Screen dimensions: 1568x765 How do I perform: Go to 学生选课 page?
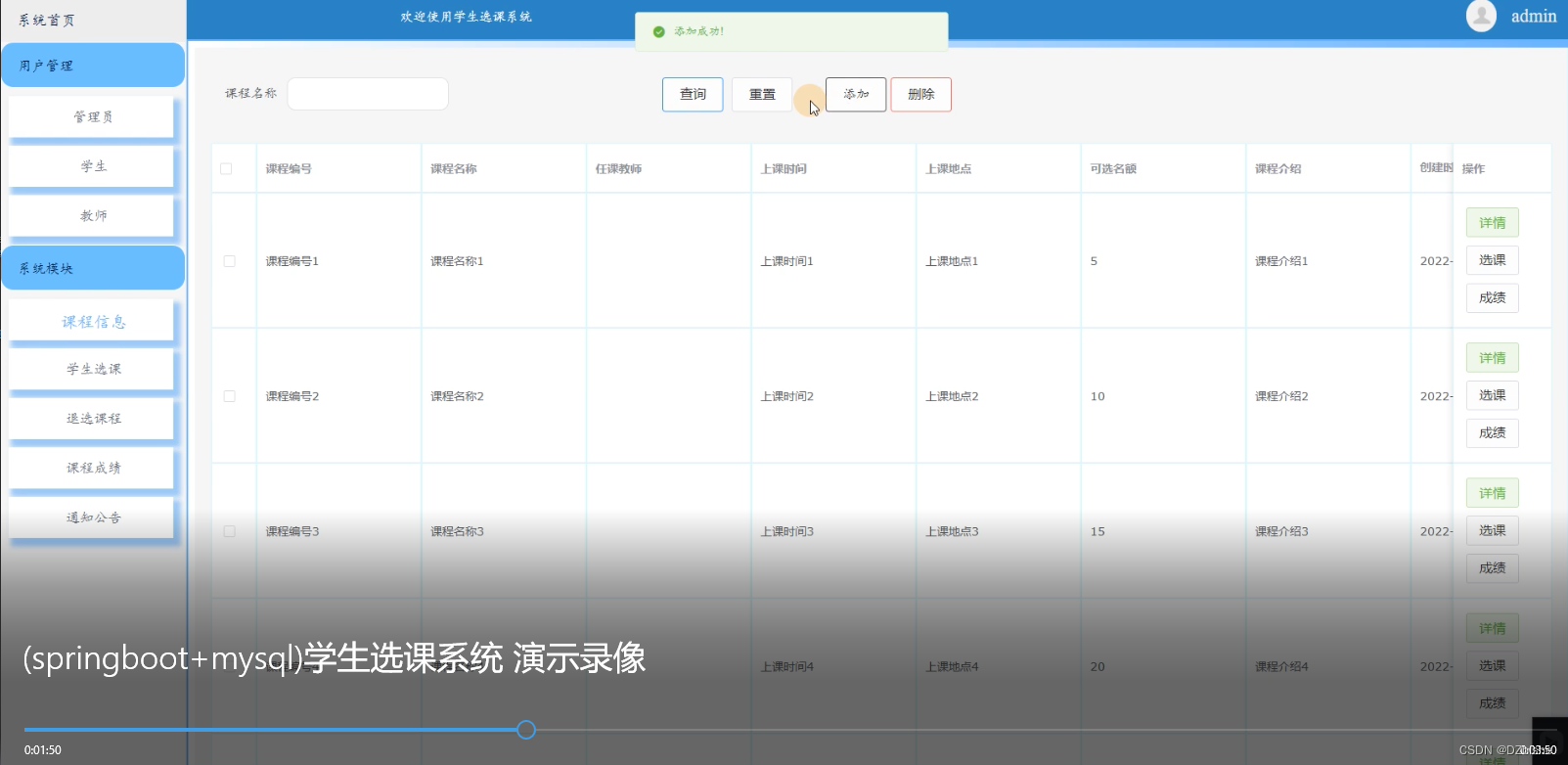[92, 369]
